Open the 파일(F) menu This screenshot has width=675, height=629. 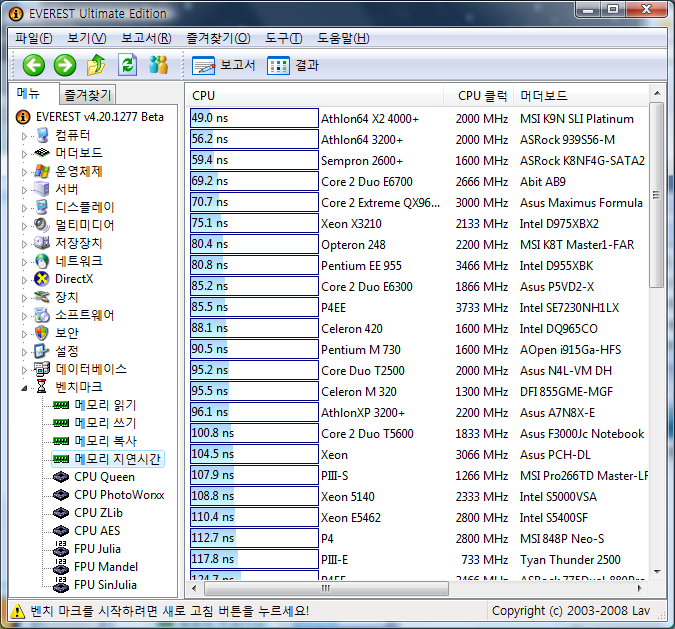coord(34,38)
